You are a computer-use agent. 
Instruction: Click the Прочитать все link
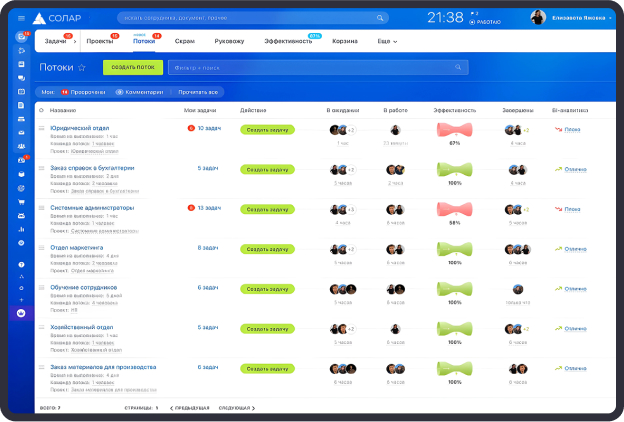pos(198,92)
